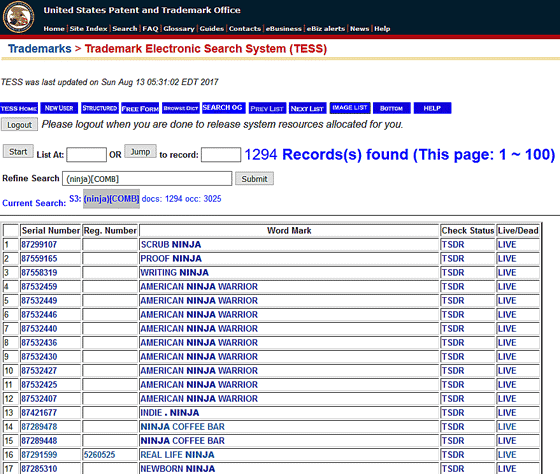Focus the Refine Search text box
This screenshot has width=560, height=474.
[x=147, y=179]
